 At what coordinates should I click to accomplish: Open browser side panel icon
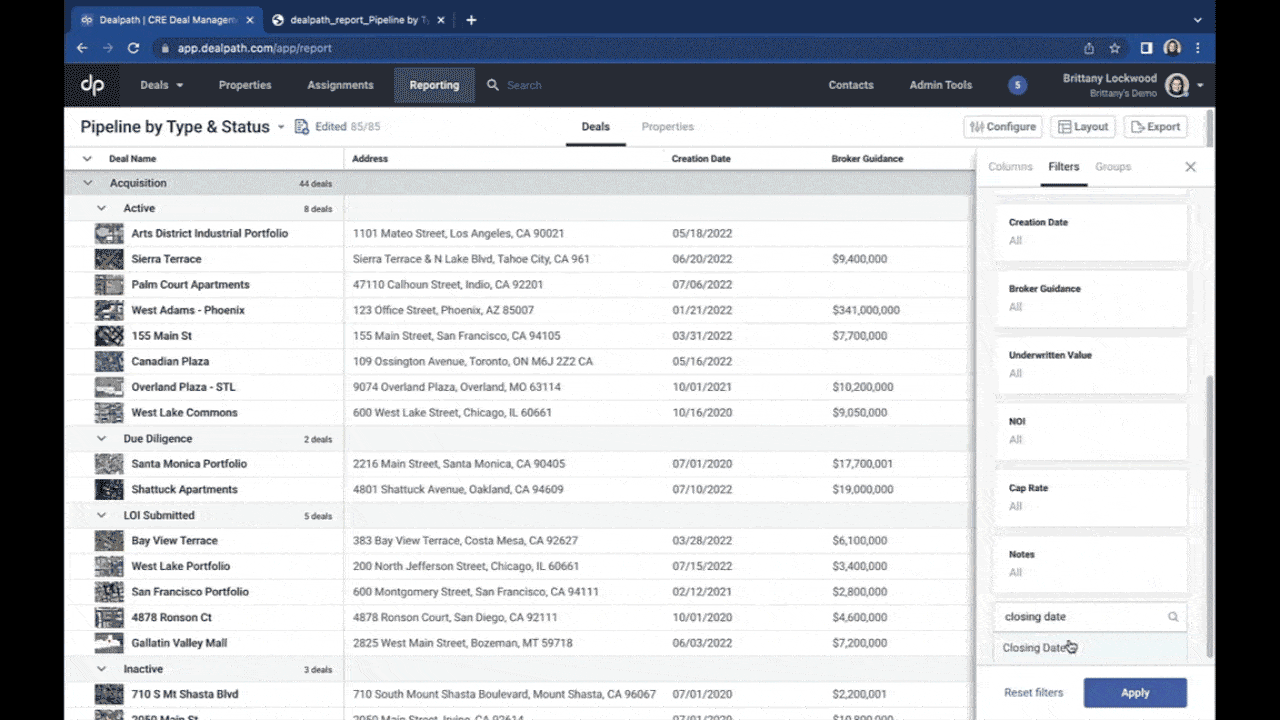tap(1147, 48)
